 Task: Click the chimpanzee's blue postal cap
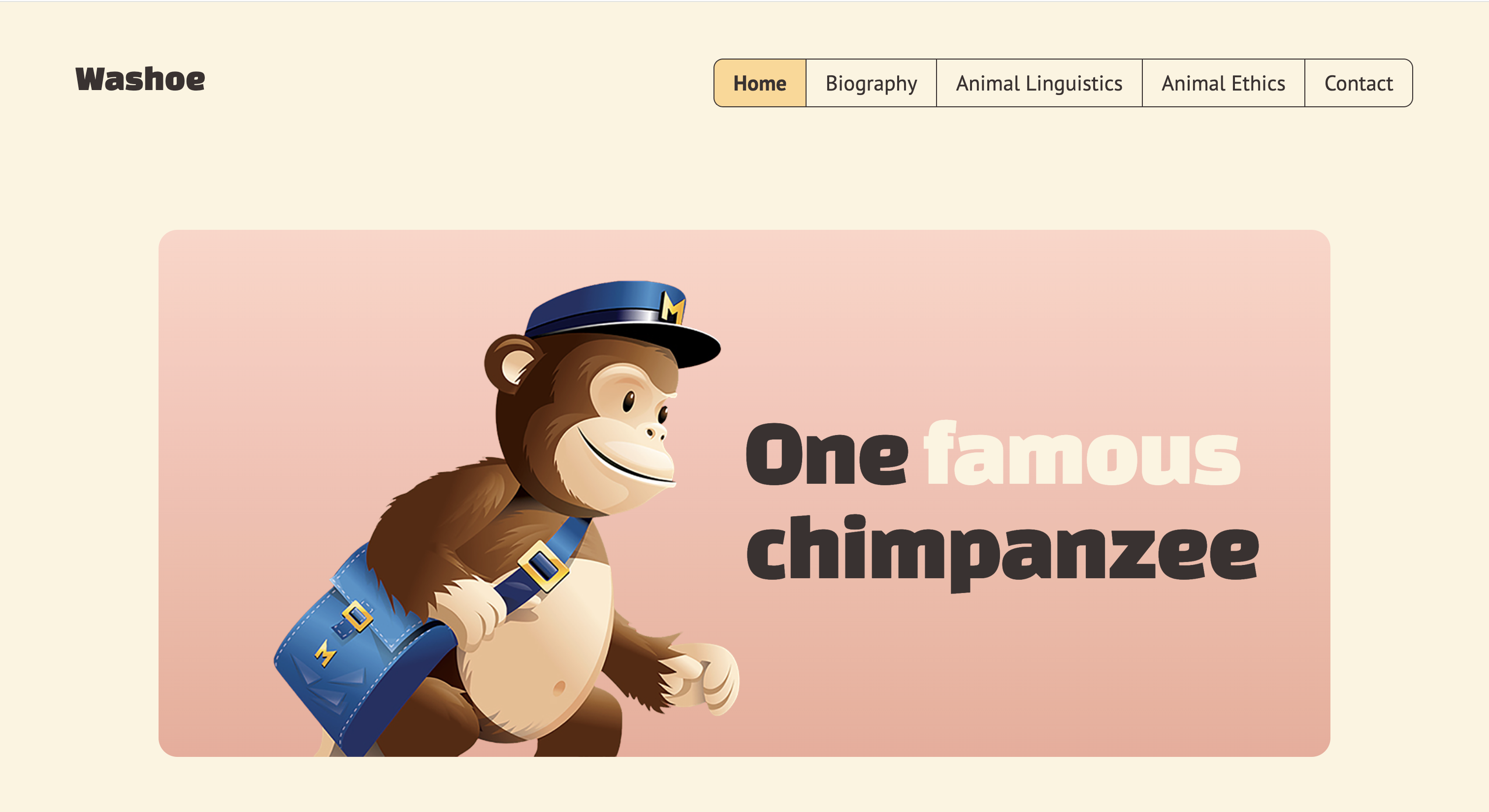click(x=621, y=320)
